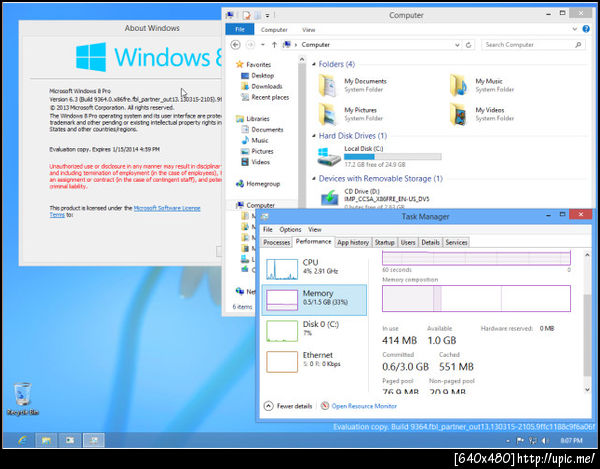Select the Ethernet performance item
Viewport: 600px width, 469px height.
[314, 361]
